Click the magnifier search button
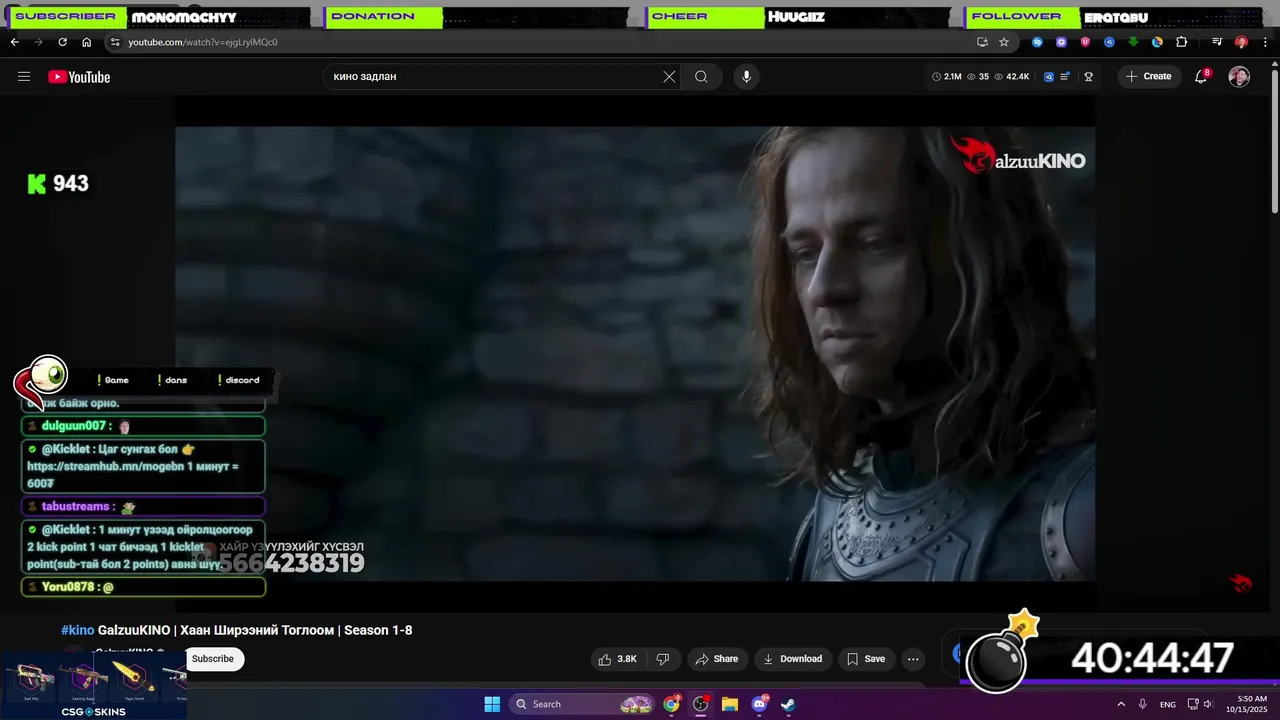1280x720 pixels. pos(701,77)
